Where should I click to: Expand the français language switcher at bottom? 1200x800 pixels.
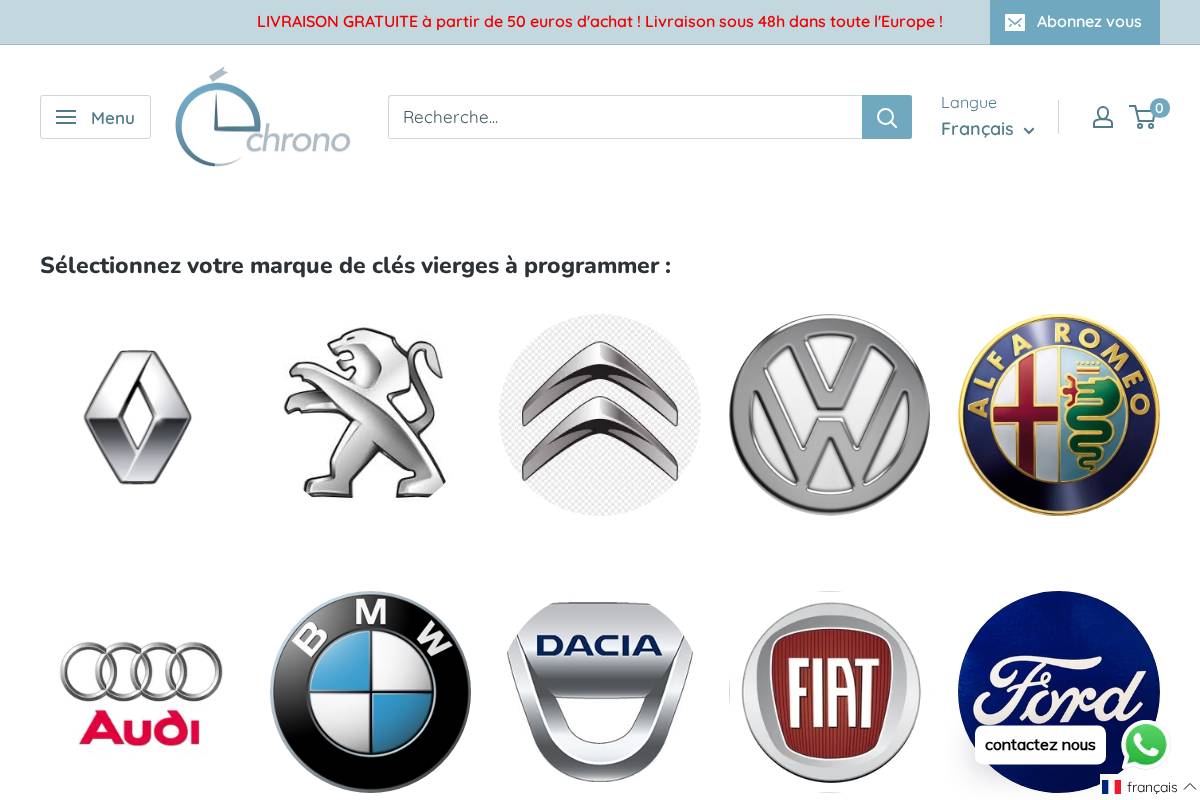(1149, 787)
